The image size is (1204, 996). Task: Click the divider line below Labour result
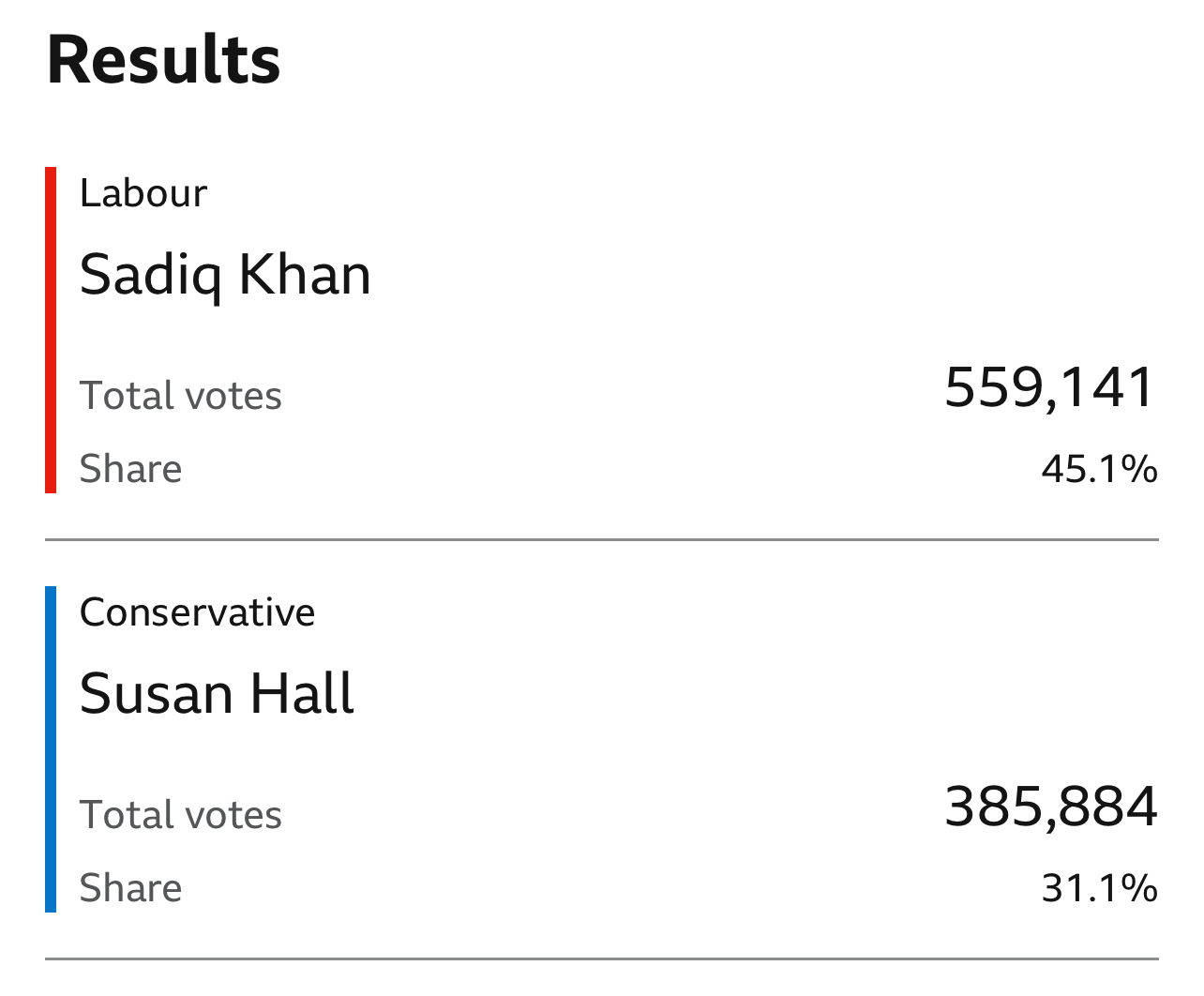coord(602,540)
